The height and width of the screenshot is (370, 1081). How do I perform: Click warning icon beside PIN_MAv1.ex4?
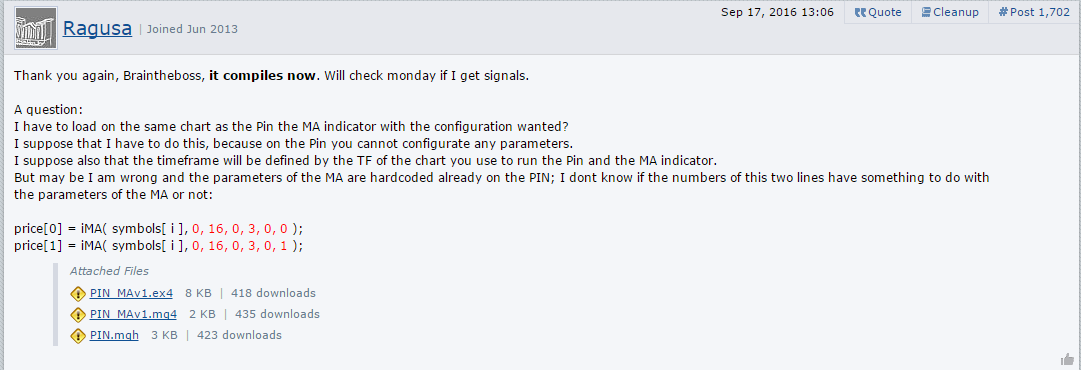coord(78,294)
